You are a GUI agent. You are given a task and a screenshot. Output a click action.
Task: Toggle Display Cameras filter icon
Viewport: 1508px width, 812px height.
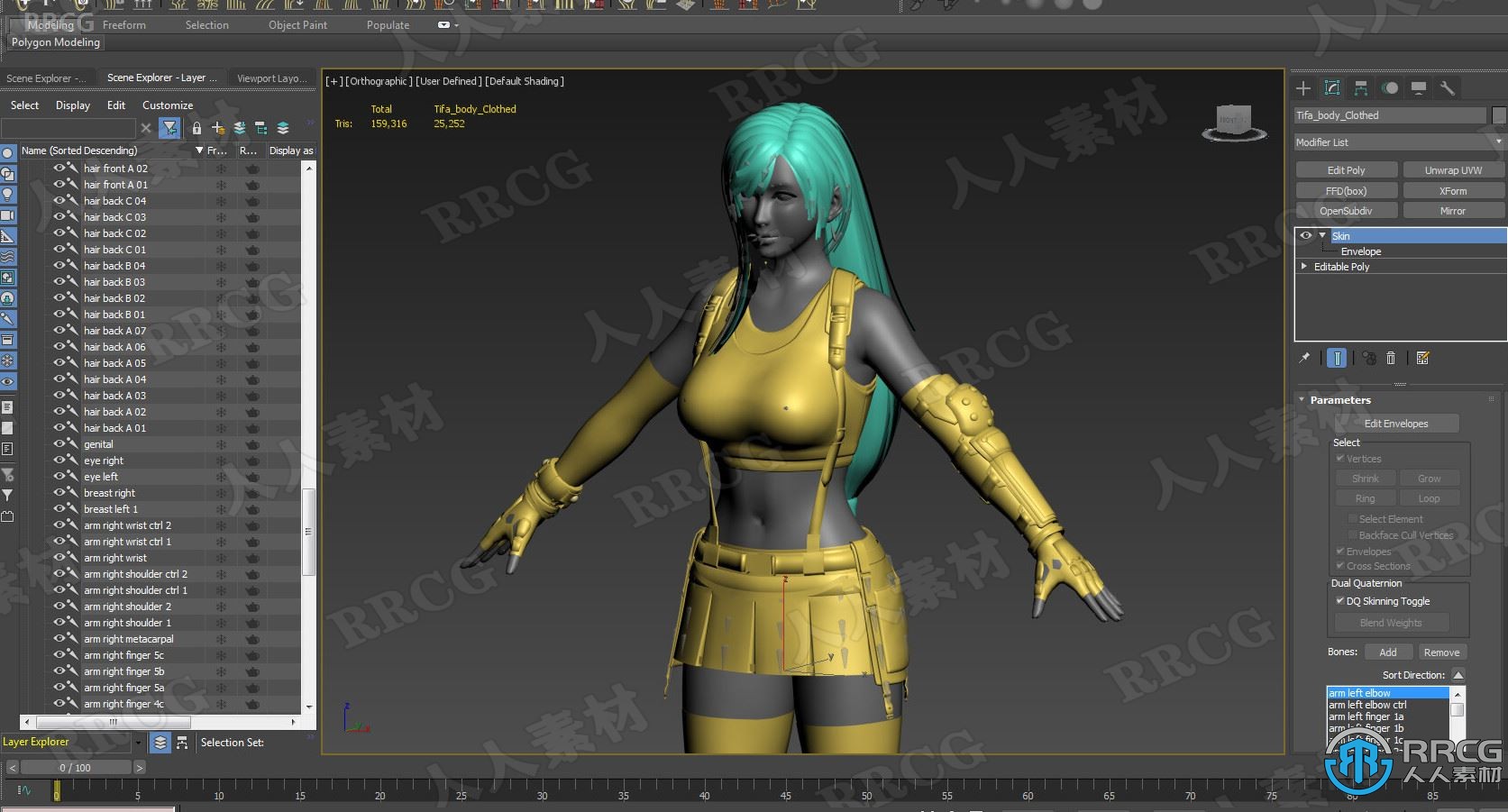[8, 215]
